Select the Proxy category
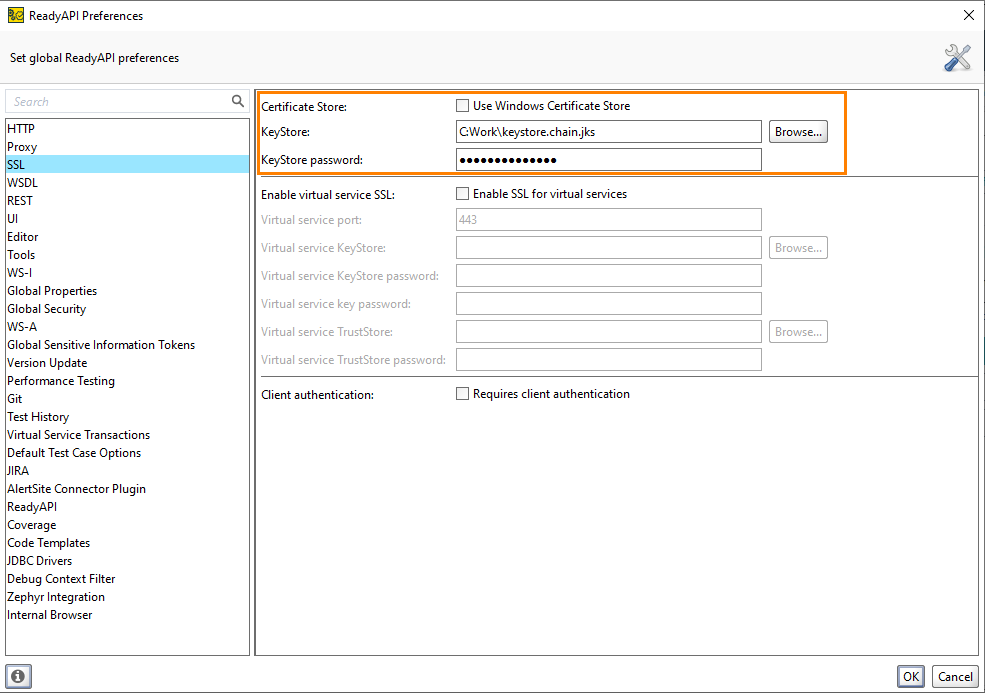Image resolution: width=985 pixels, height=693 pixels. (127, 146)
